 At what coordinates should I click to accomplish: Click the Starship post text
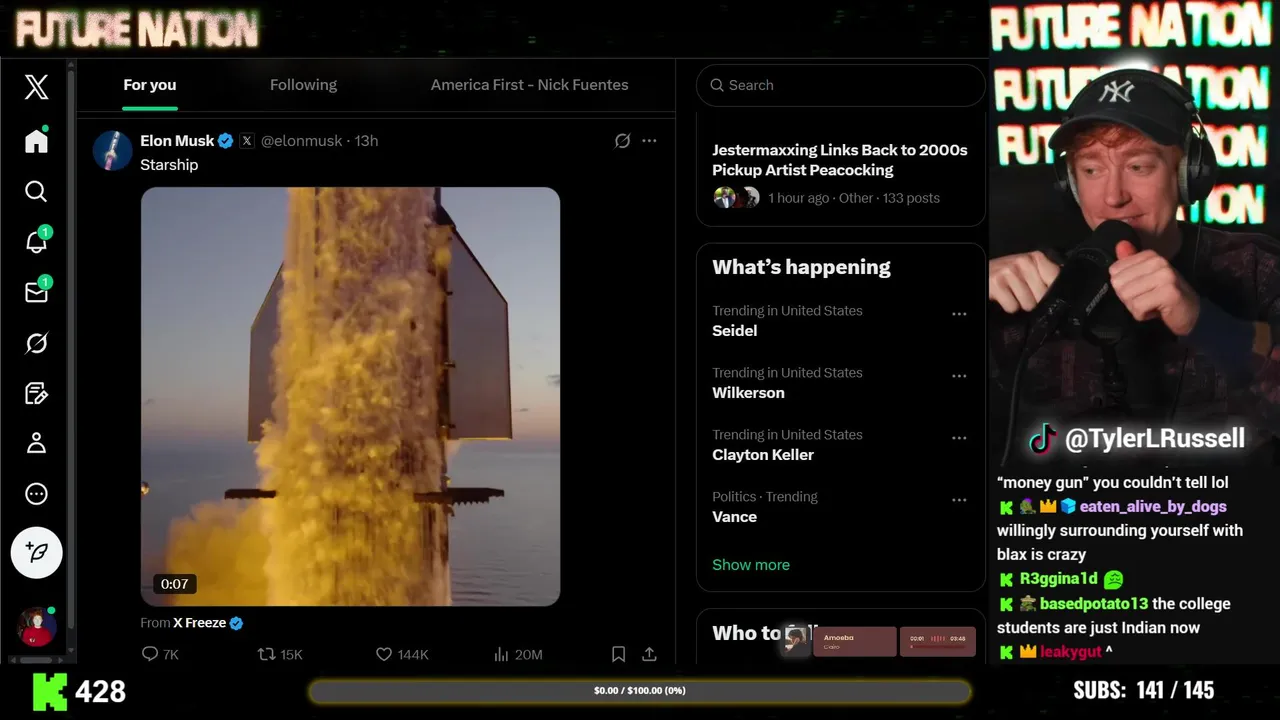click(169, 165)
